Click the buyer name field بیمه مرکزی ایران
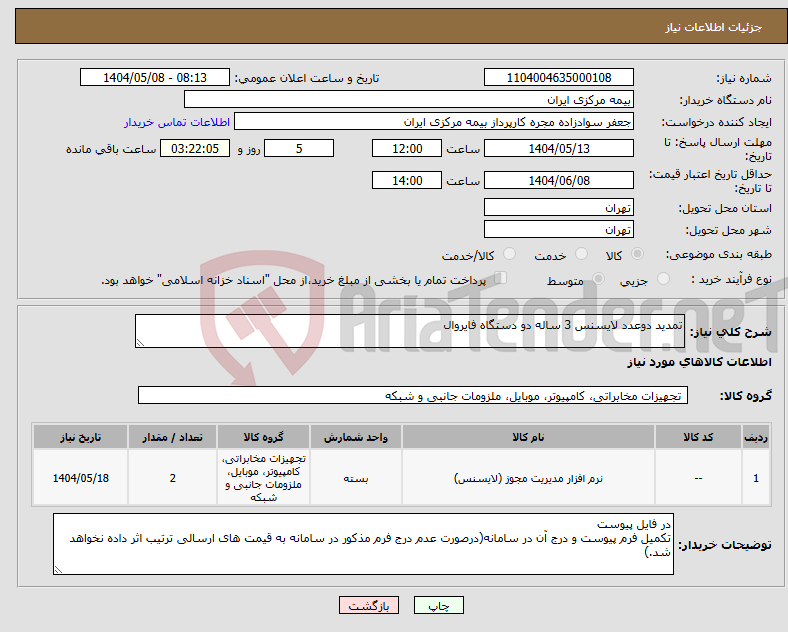Image resolution: width=788 pixels, height=632 pixels. click(x=409, y=99)
